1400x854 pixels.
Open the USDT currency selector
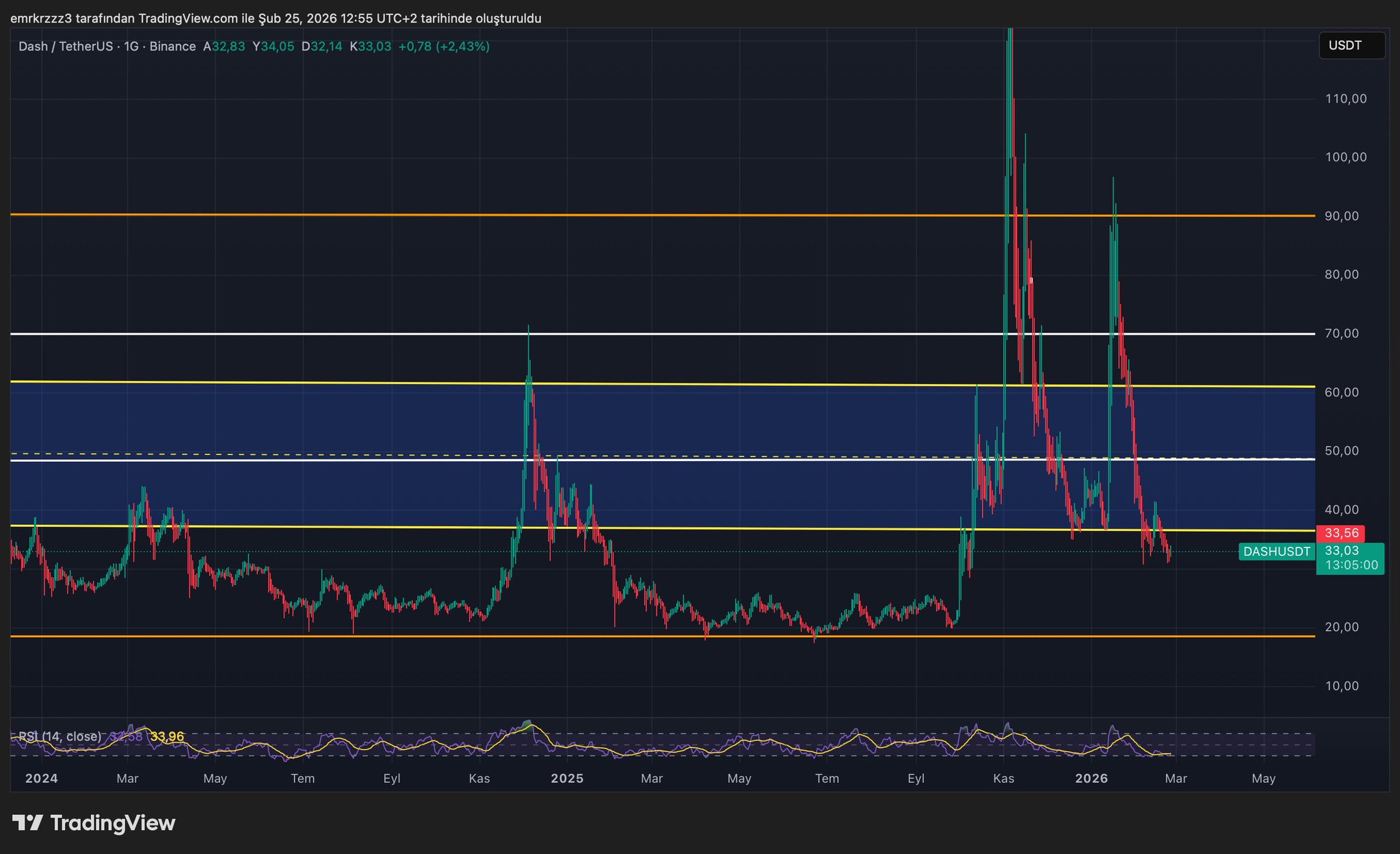click(x=1351, y=46)
